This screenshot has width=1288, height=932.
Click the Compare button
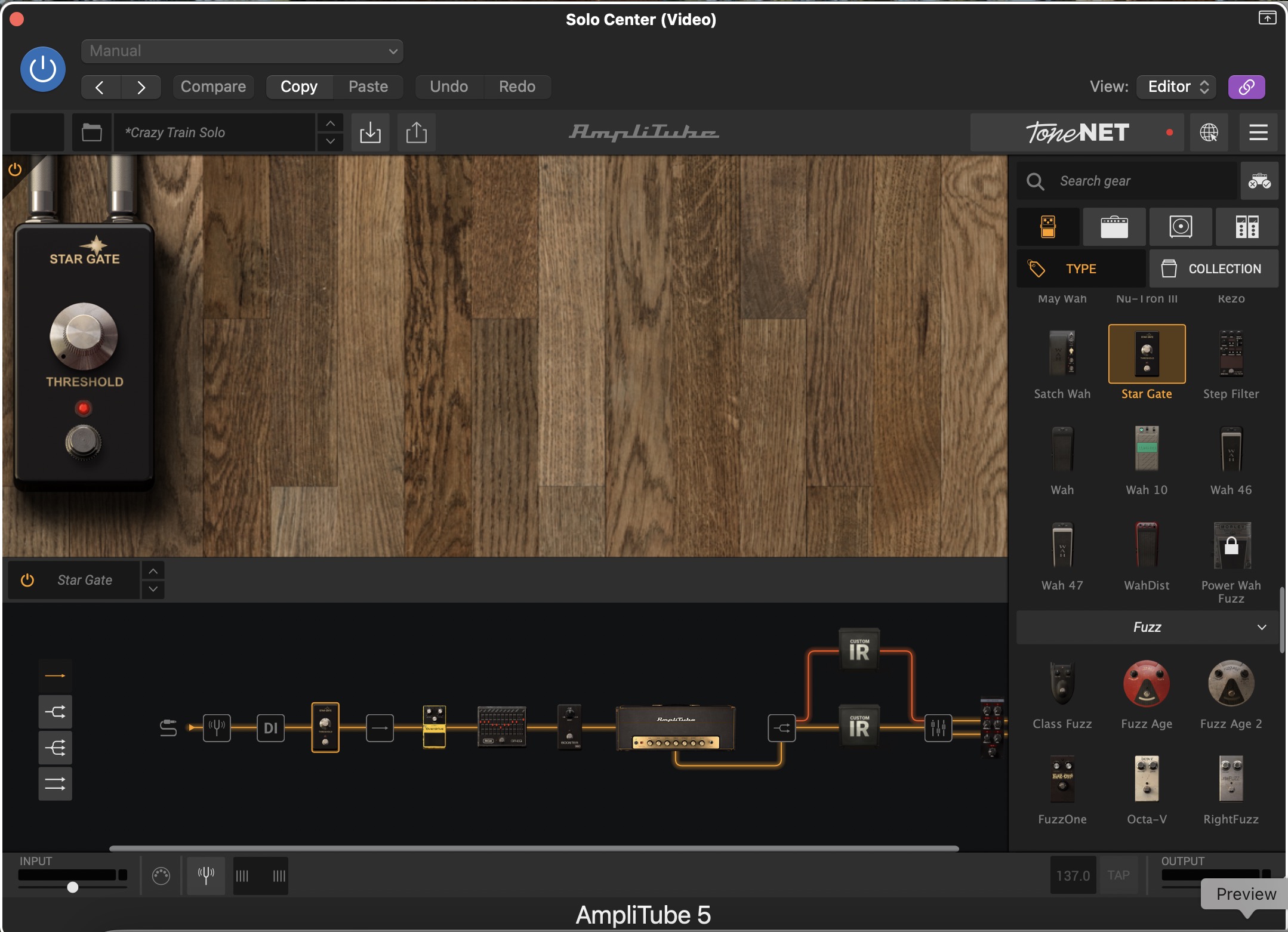click(213, 87)
